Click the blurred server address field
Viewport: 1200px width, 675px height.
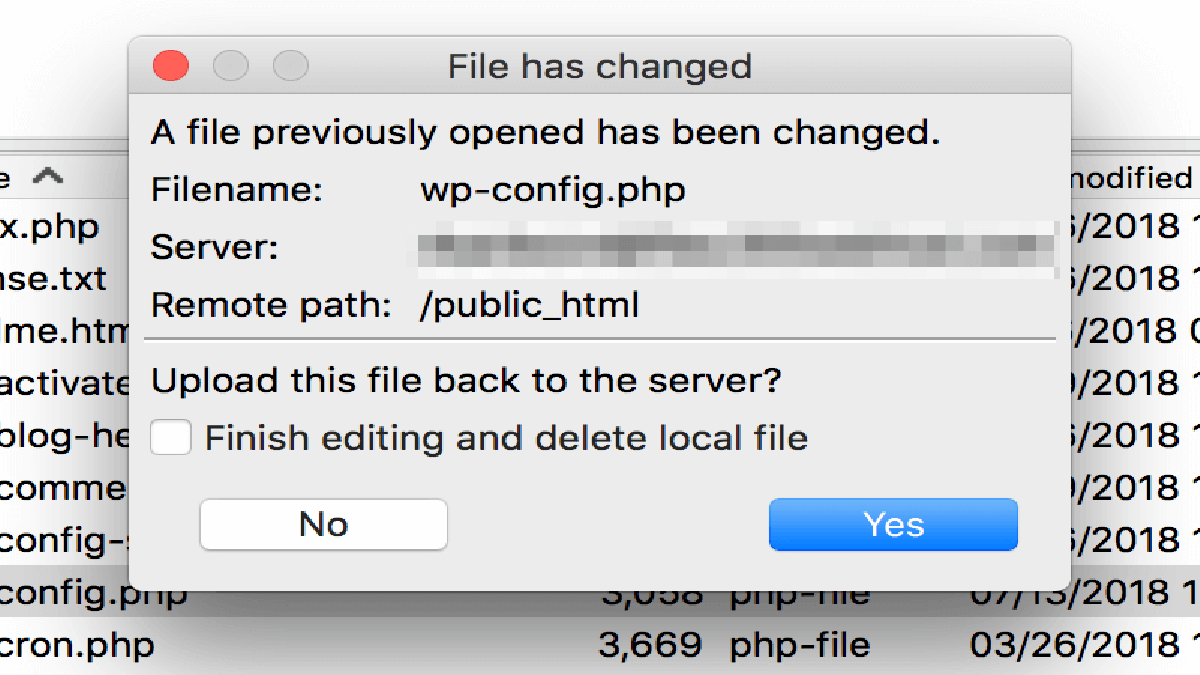[738, 248]
